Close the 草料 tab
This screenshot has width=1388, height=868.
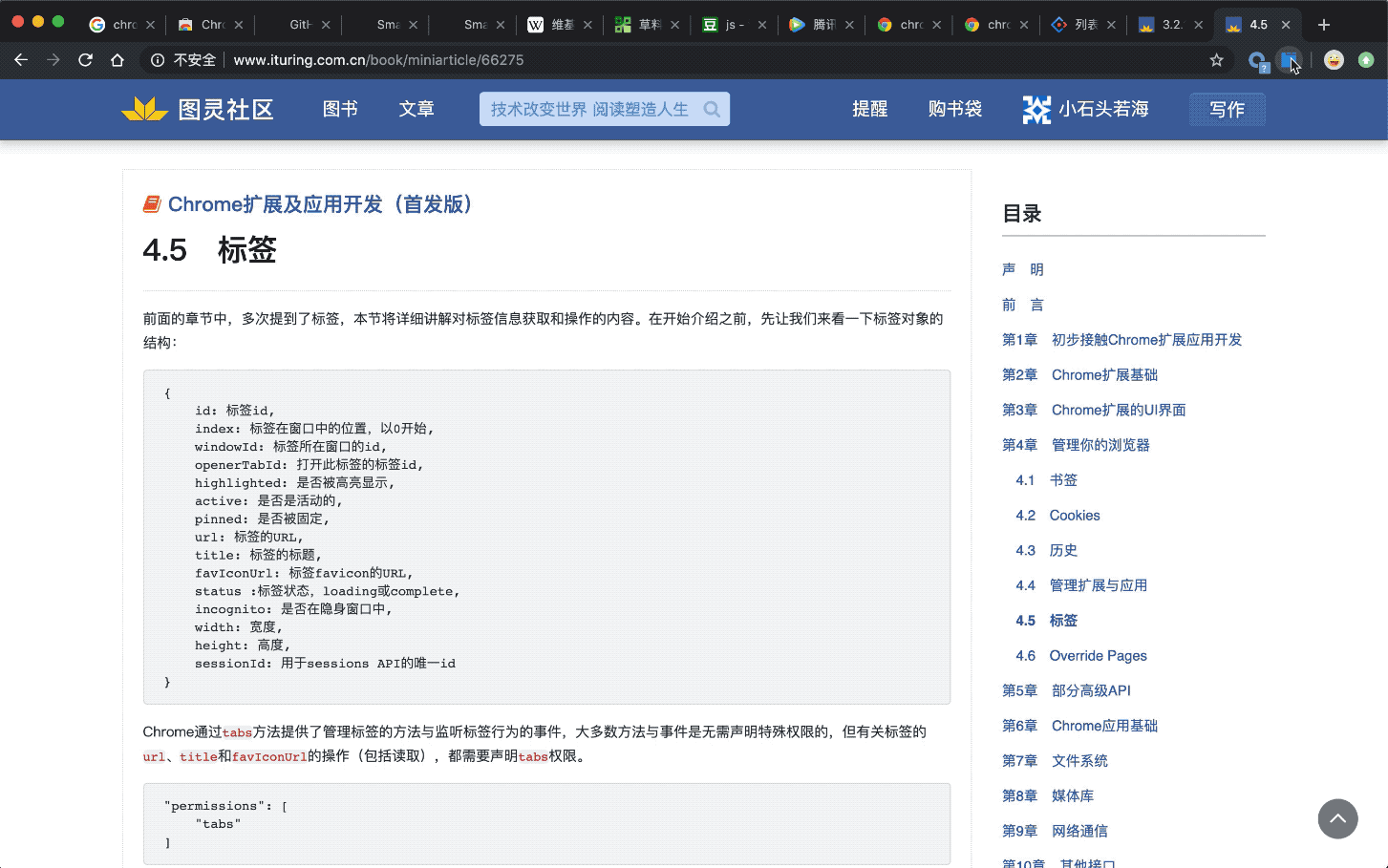click(x=674, y=25)
